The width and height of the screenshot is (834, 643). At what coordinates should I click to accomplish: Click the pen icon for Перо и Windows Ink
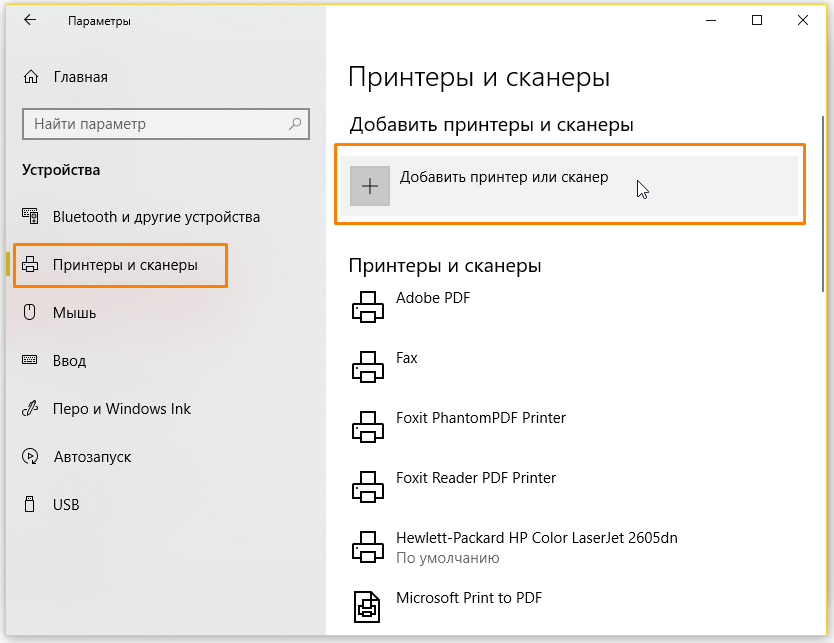coord(31,408)
